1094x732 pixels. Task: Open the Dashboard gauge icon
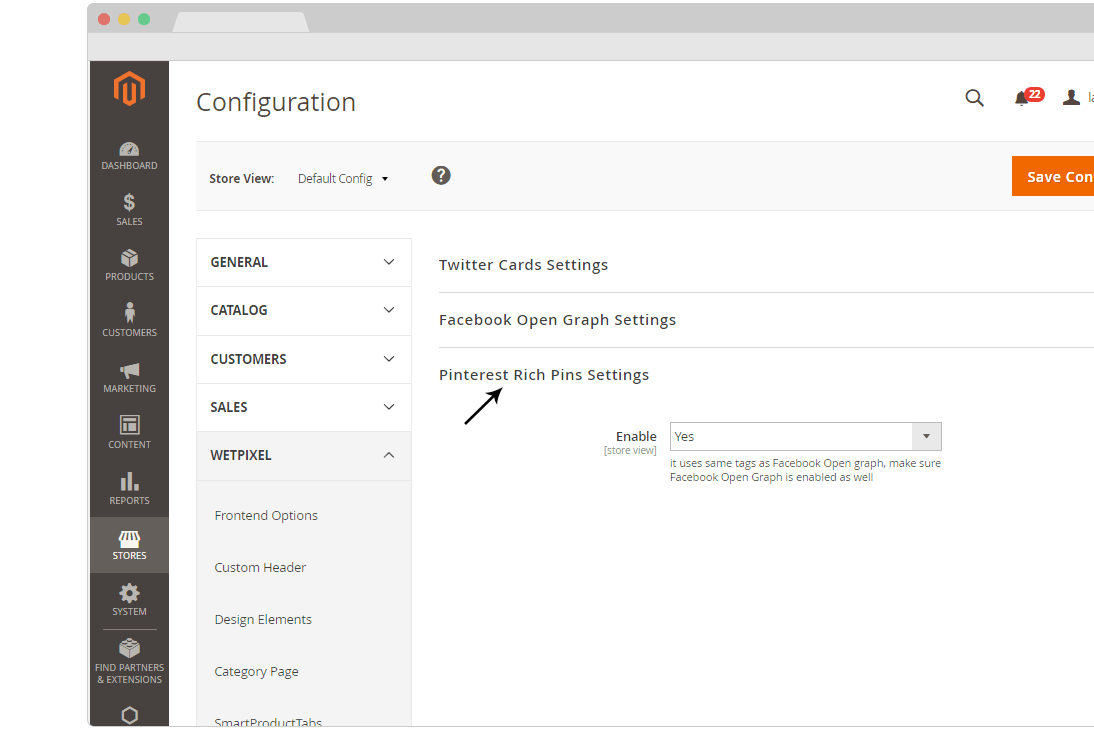pos(129,149)
